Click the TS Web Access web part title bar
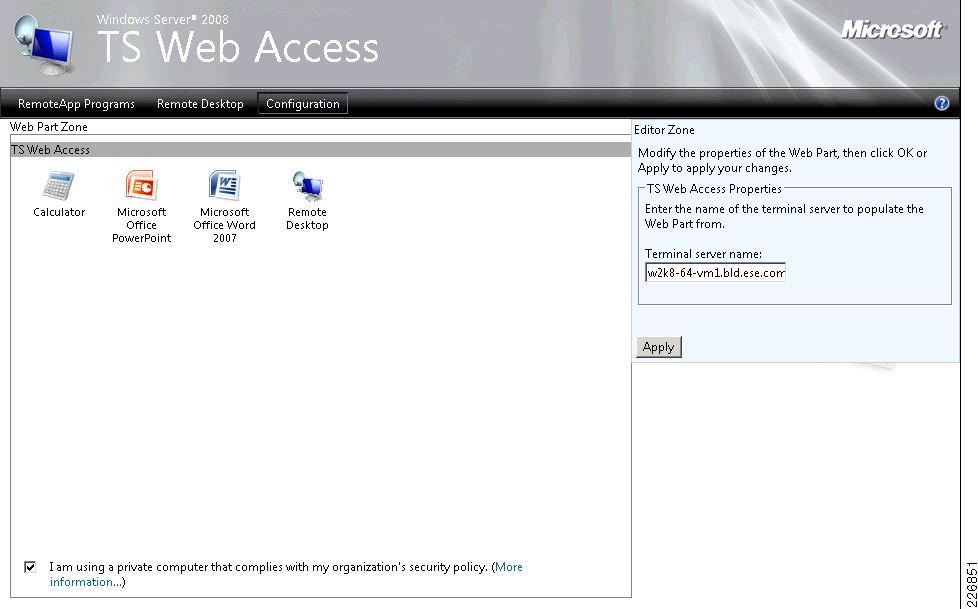The width and height of the screenshot is (978, 609). pos(321,150)
